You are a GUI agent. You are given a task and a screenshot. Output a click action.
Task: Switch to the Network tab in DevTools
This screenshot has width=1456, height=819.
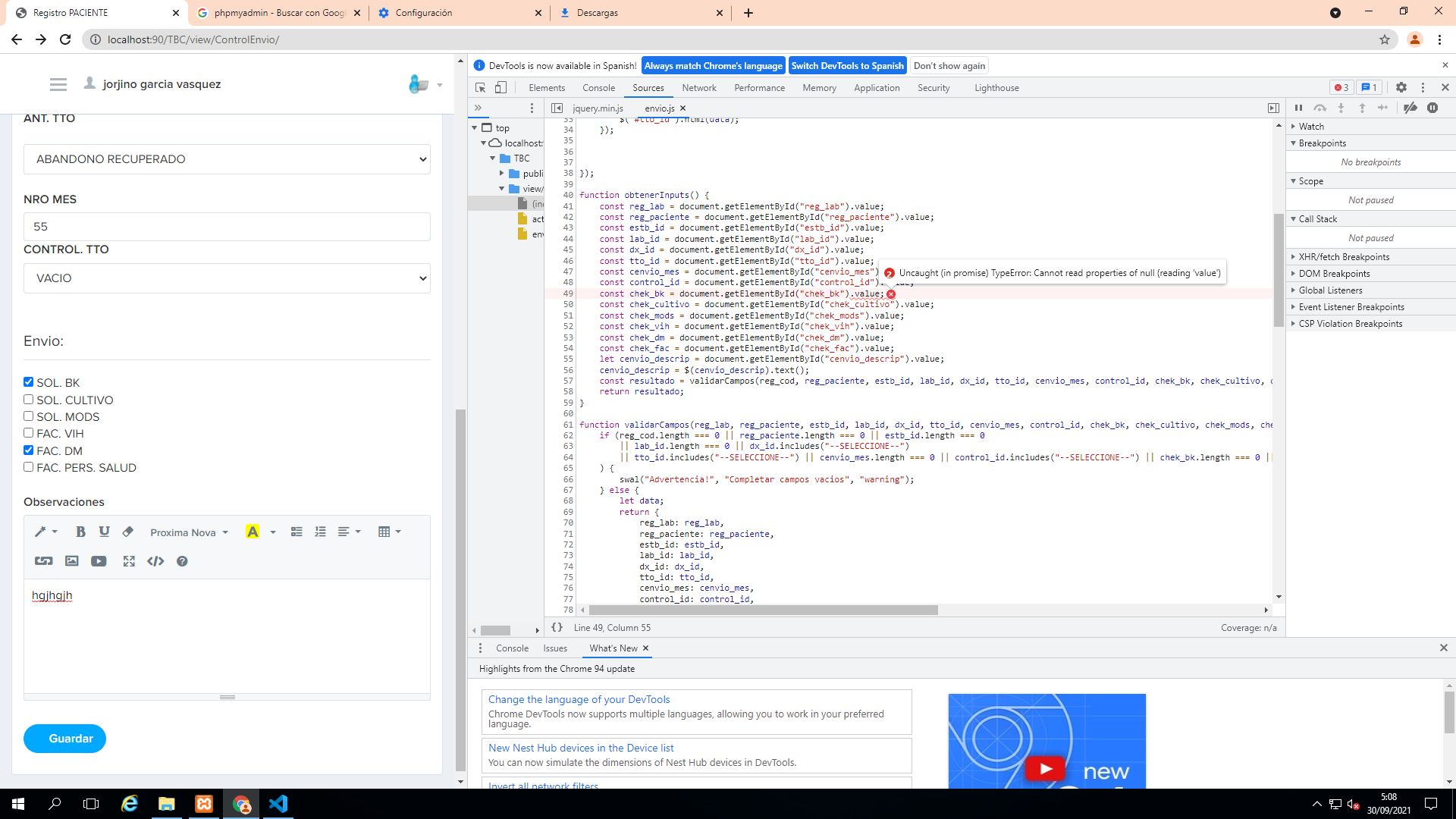coord(699,88)
